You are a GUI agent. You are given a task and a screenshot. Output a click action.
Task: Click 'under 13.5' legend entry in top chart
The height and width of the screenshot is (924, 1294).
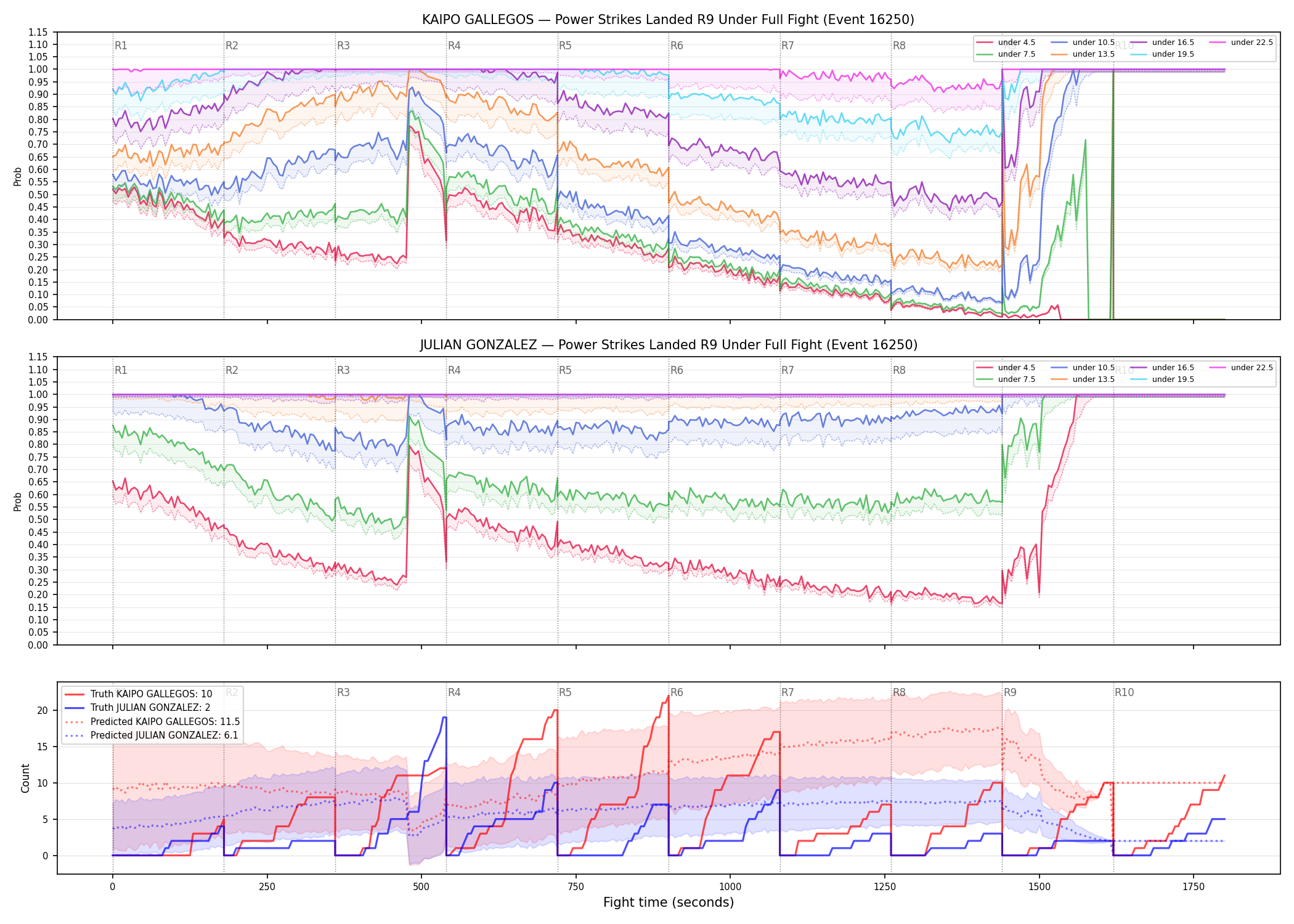pyautogui.click(x=1083, y=54)
